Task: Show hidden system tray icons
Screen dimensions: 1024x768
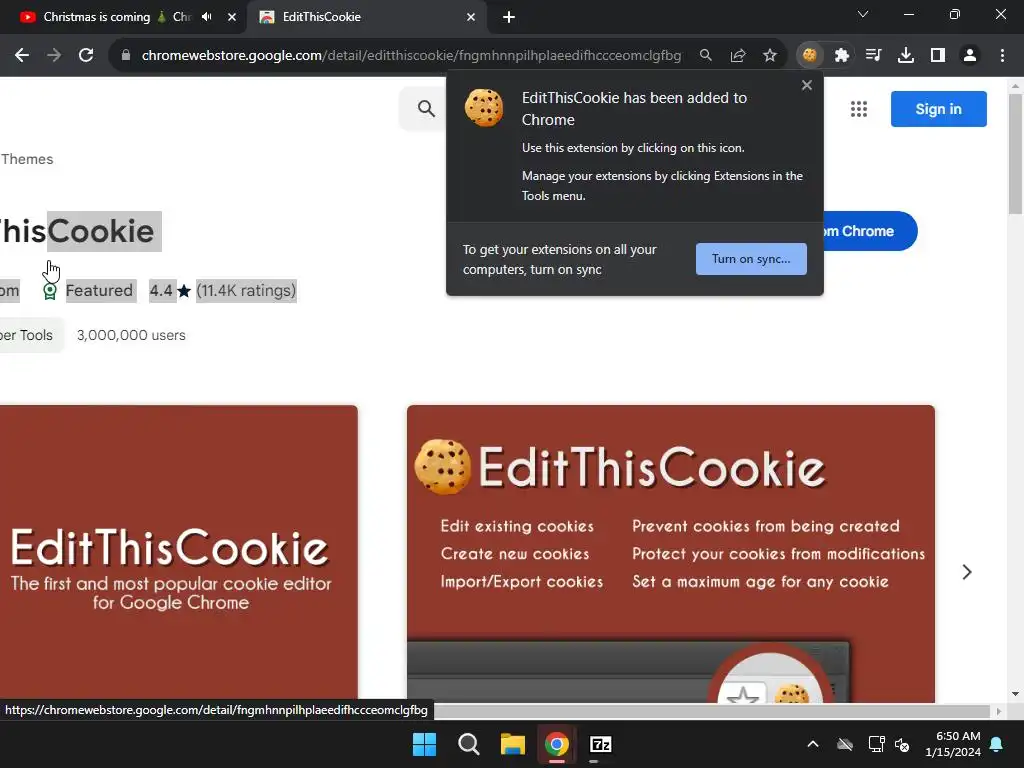Action: 813,744
